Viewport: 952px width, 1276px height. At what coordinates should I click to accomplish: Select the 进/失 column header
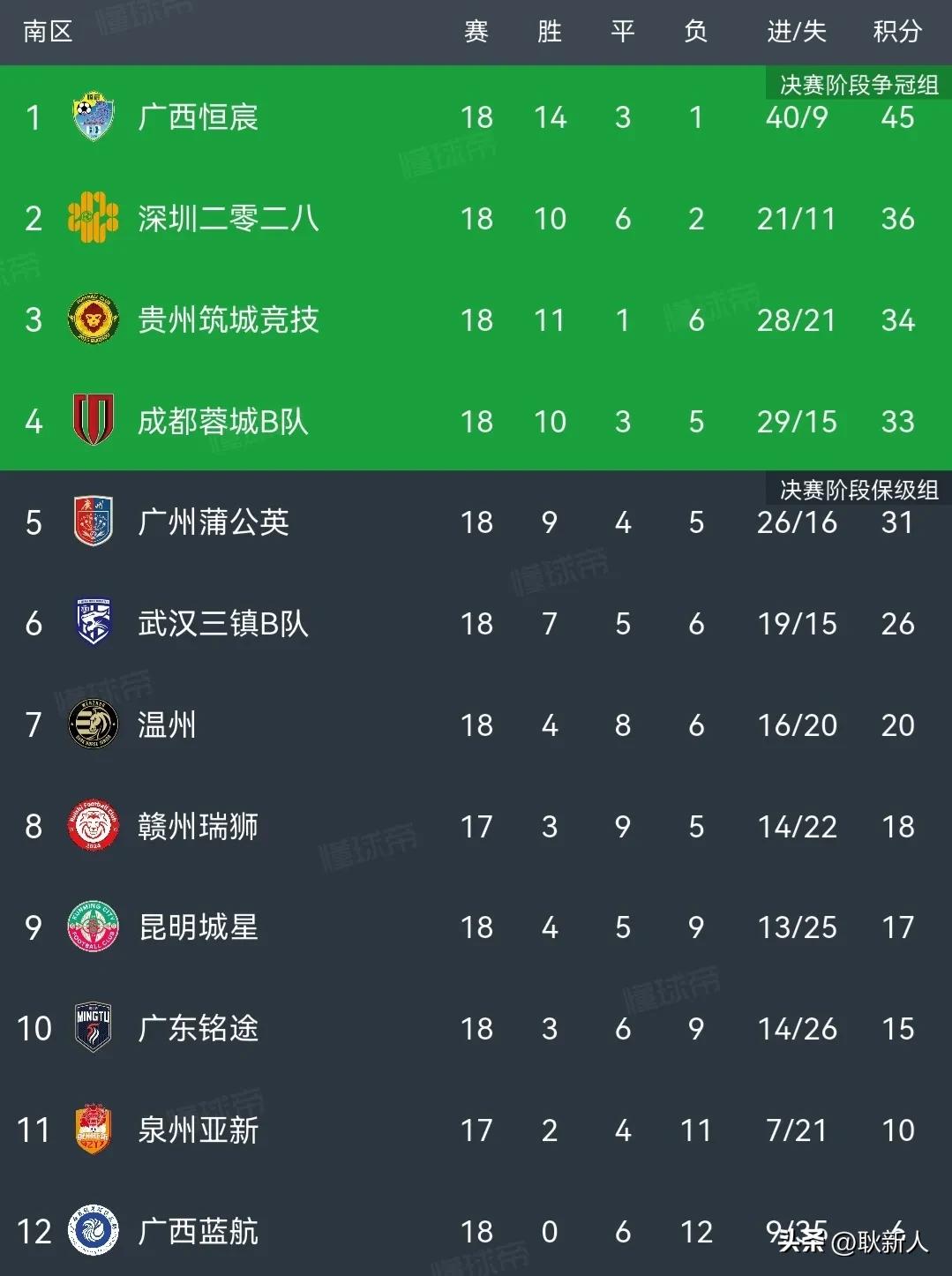[797, 32]
